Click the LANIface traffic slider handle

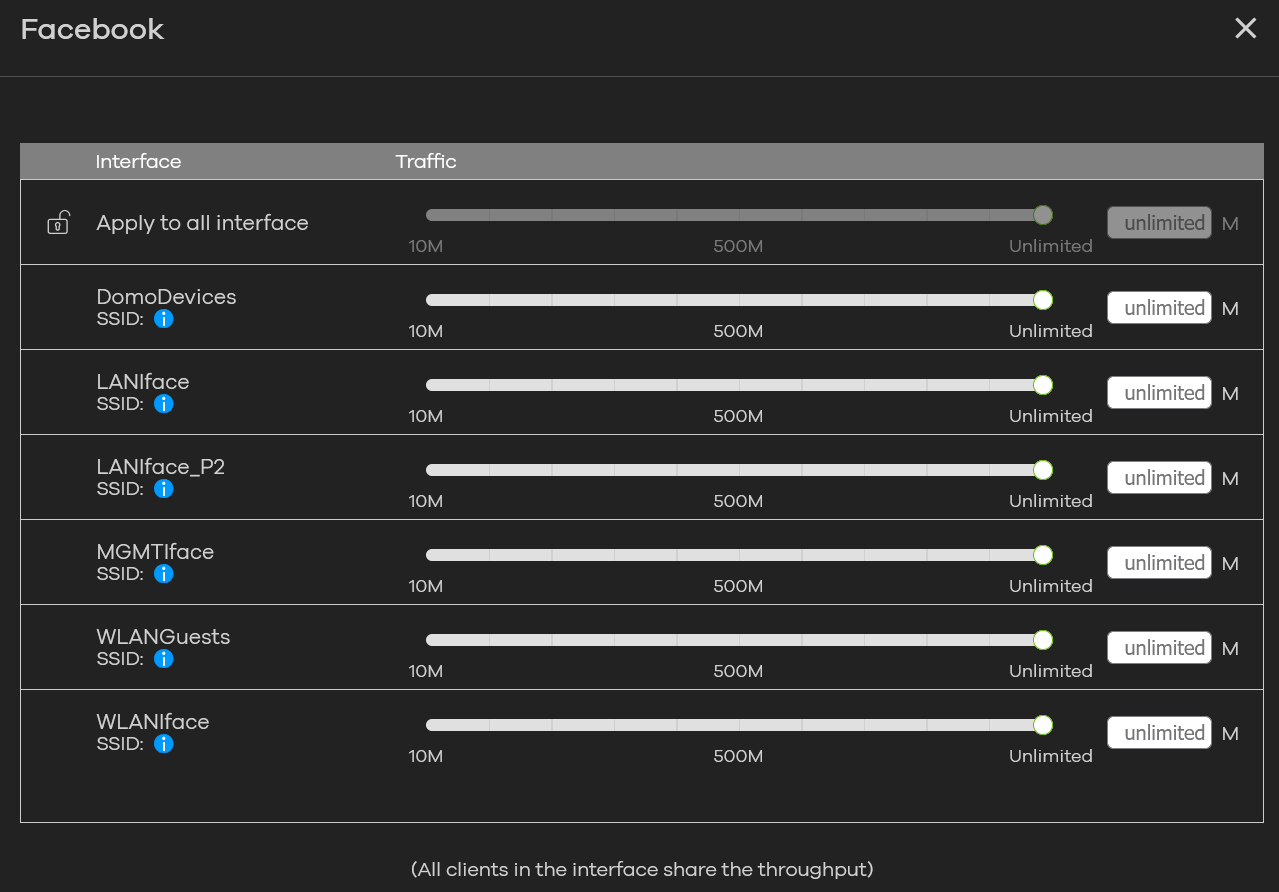click(1043, 385)
